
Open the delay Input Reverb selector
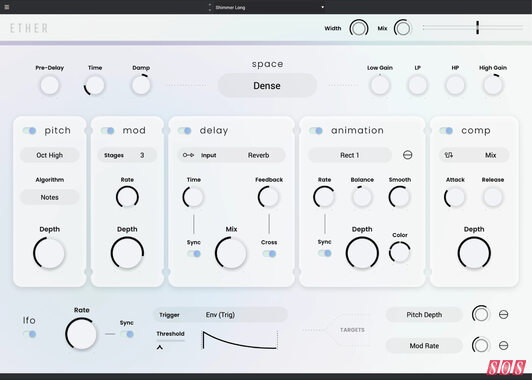(231, 155)
